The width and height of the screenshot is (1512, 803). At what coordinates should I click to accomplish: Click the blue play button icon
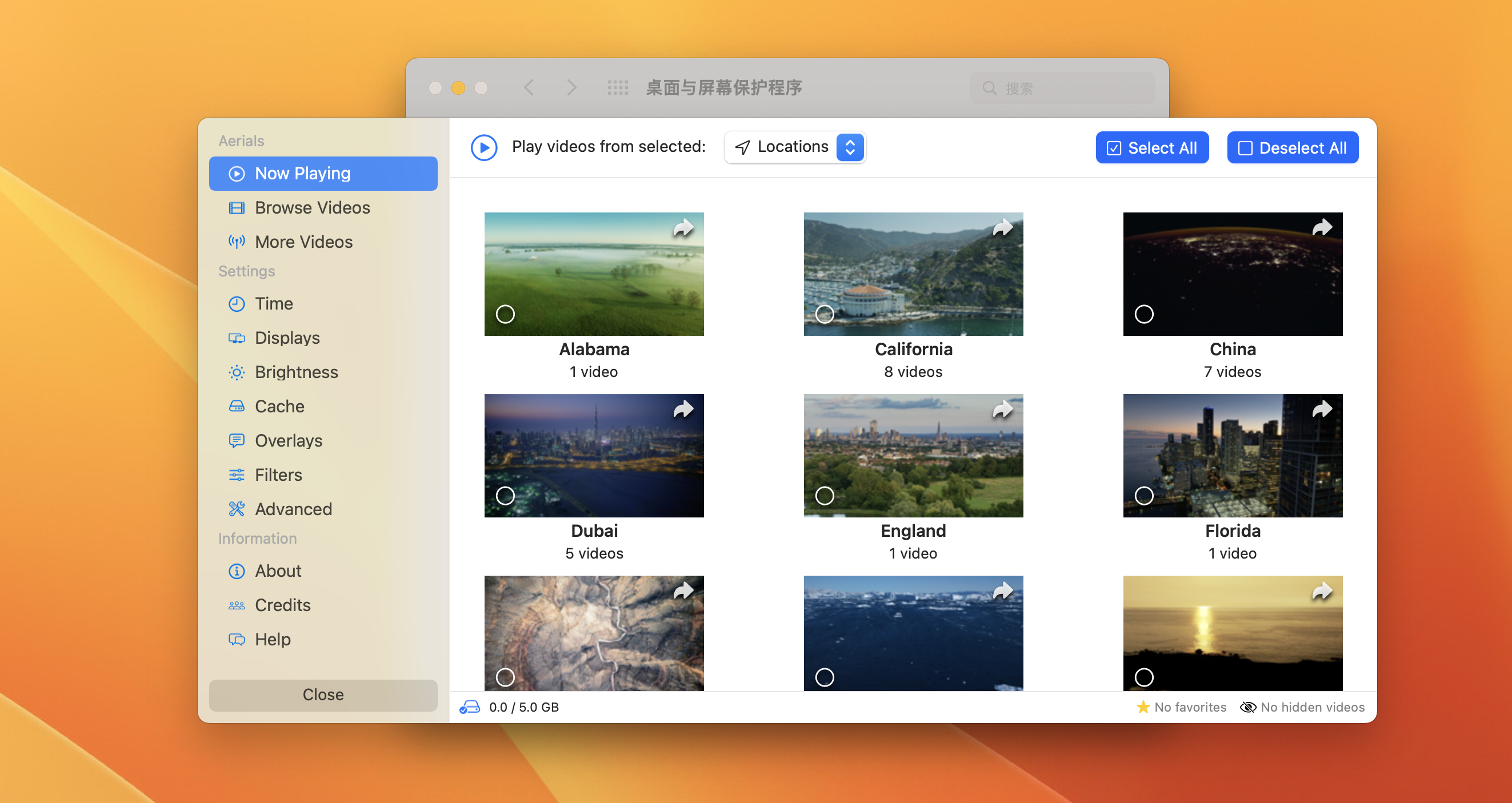(x=483, y=147)
